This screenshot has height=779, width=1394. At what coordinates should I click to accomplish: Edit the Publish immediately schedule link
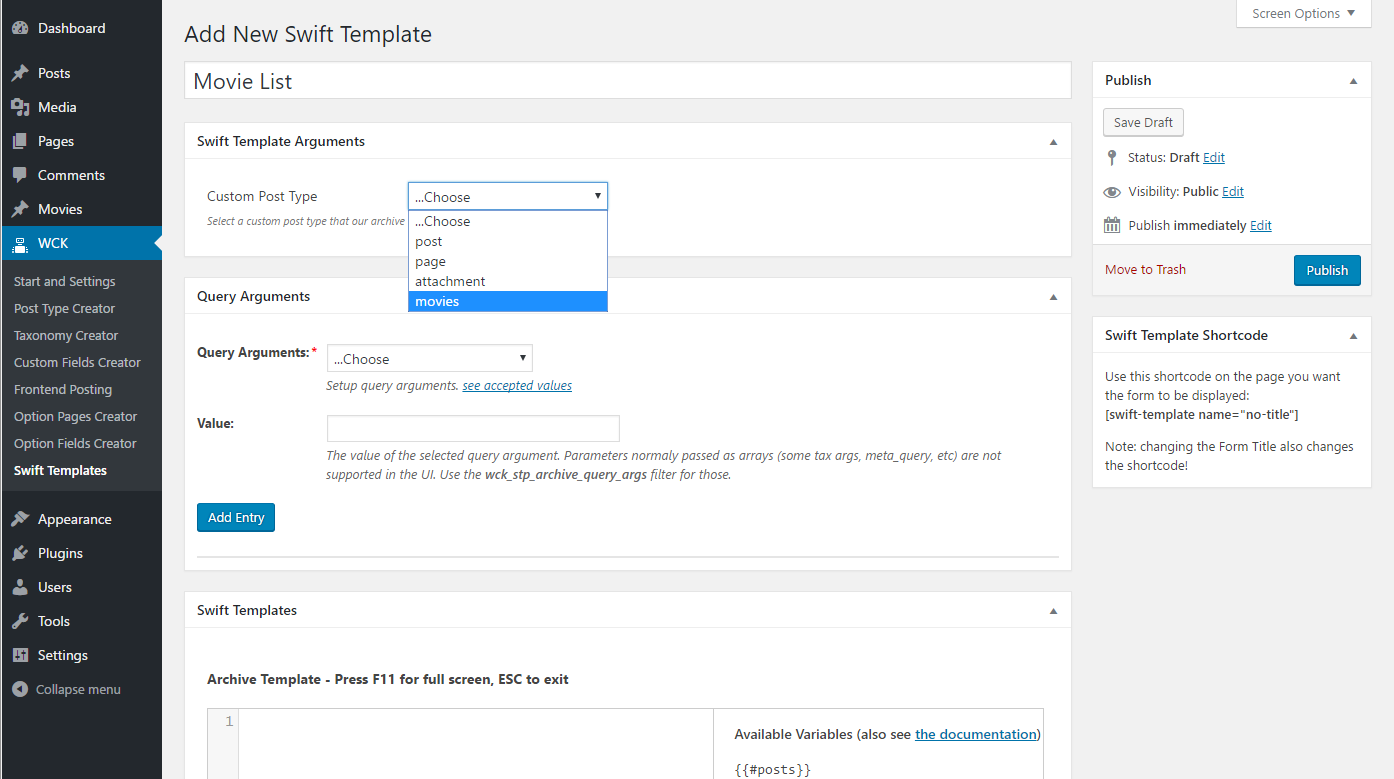point(1261,225)
